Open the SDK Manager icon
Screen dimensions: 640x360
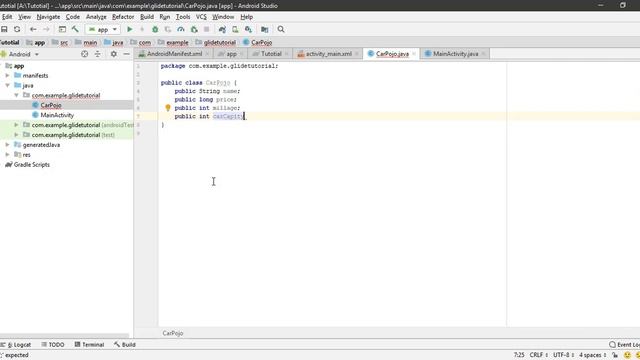[248, 29]
